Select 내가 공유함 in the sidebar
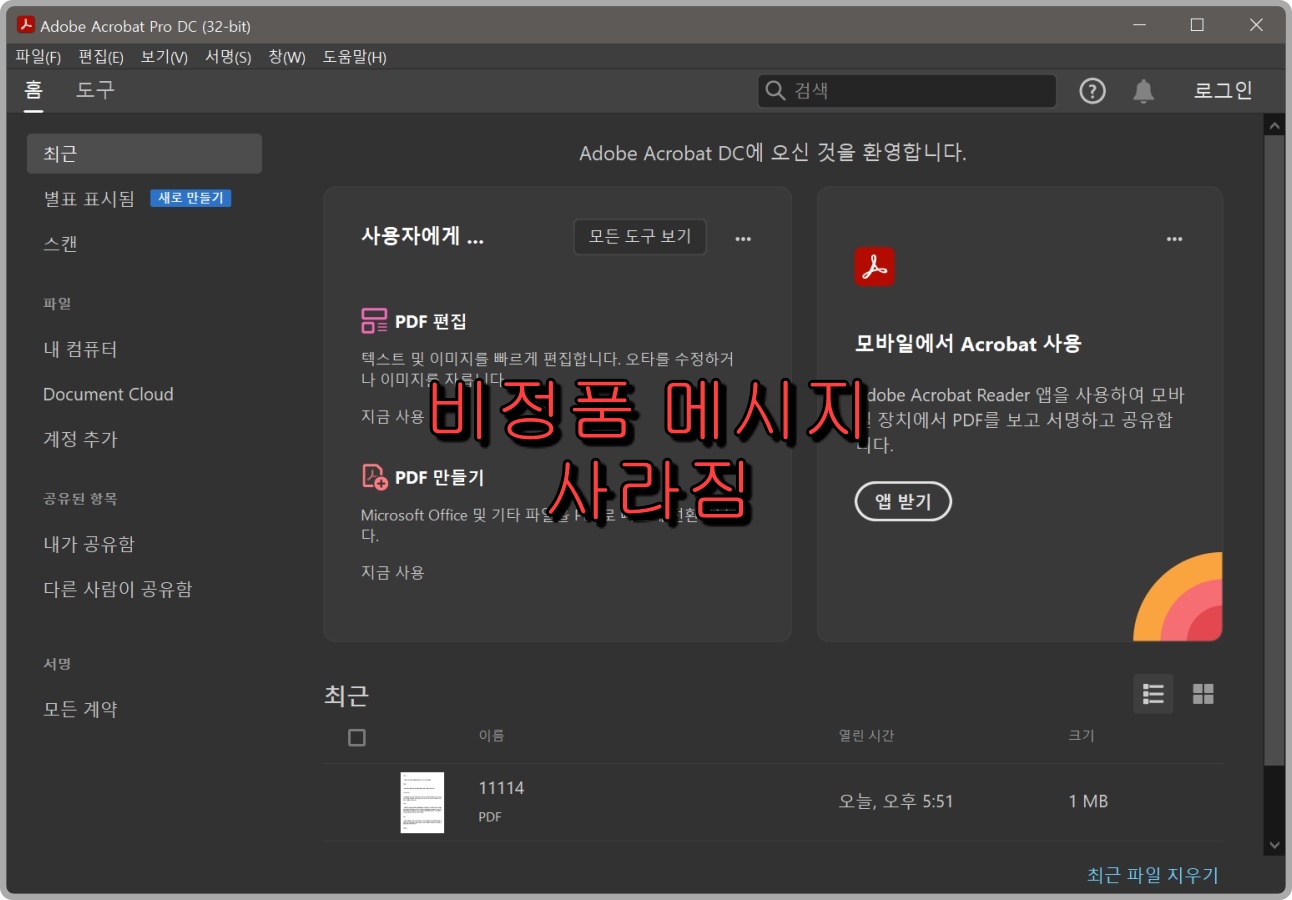Viewport: 1292px width, 900px height. tap(89, 544)
